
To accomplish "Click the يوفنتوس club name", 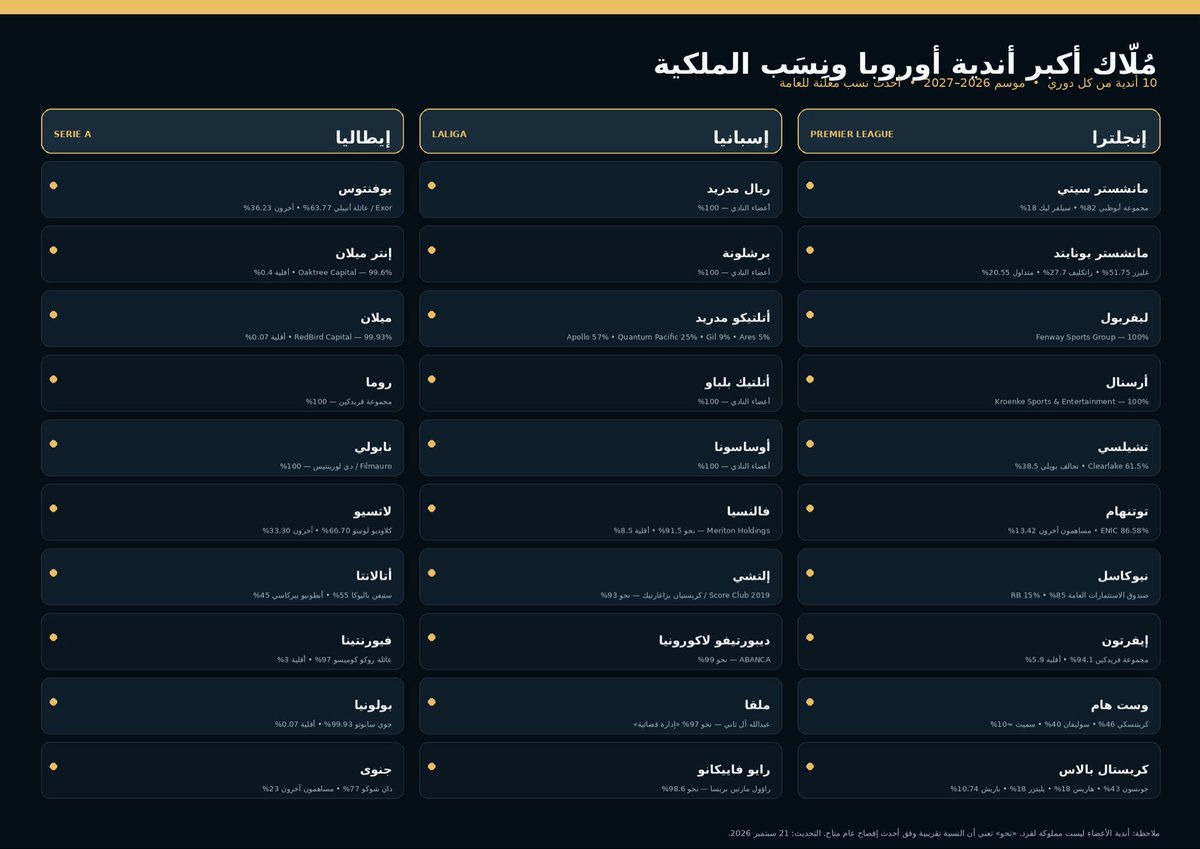I will [x=365, y=189].
